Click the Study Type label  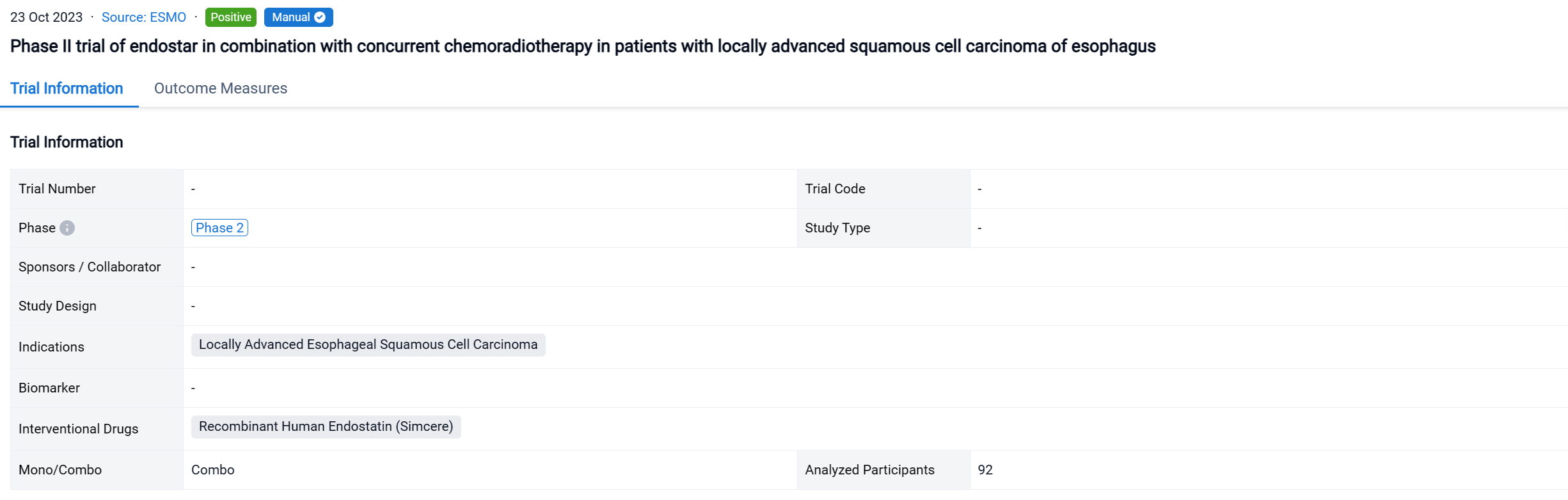point(837,228)
